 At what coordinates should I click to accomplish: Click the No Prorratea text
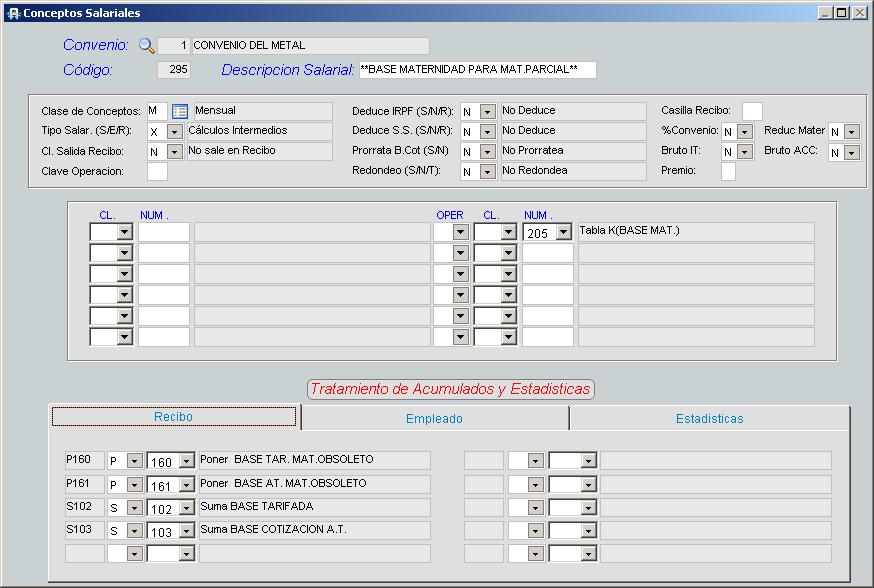[532, 150]
